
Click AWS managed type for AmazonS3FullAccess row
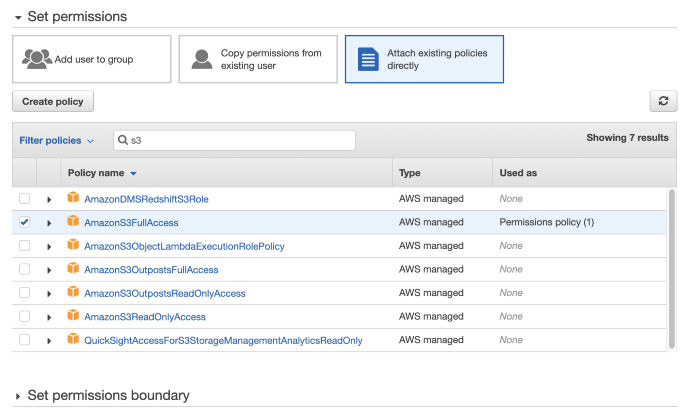click(431, 222)
